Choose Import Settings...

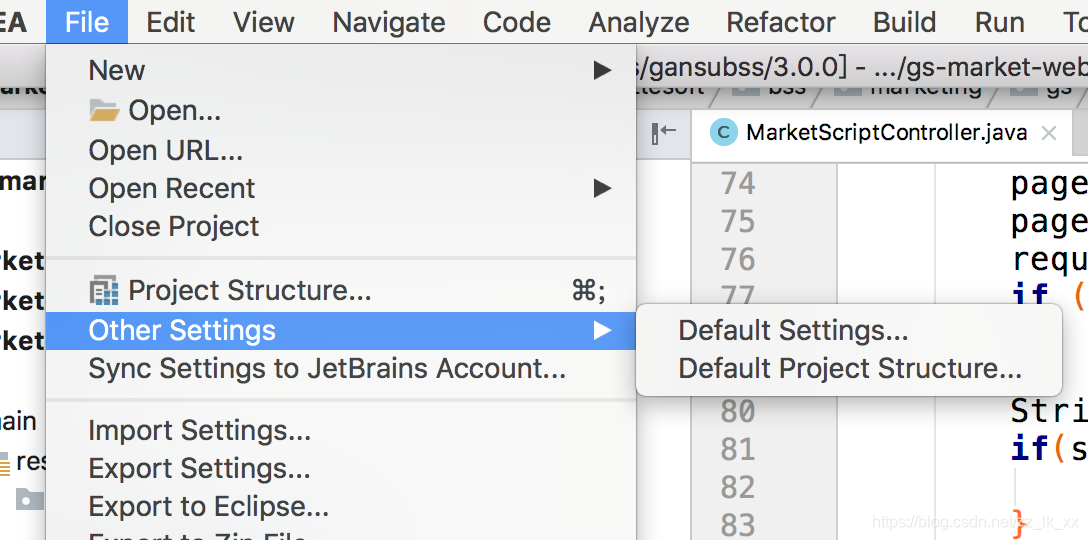point(341,431)
